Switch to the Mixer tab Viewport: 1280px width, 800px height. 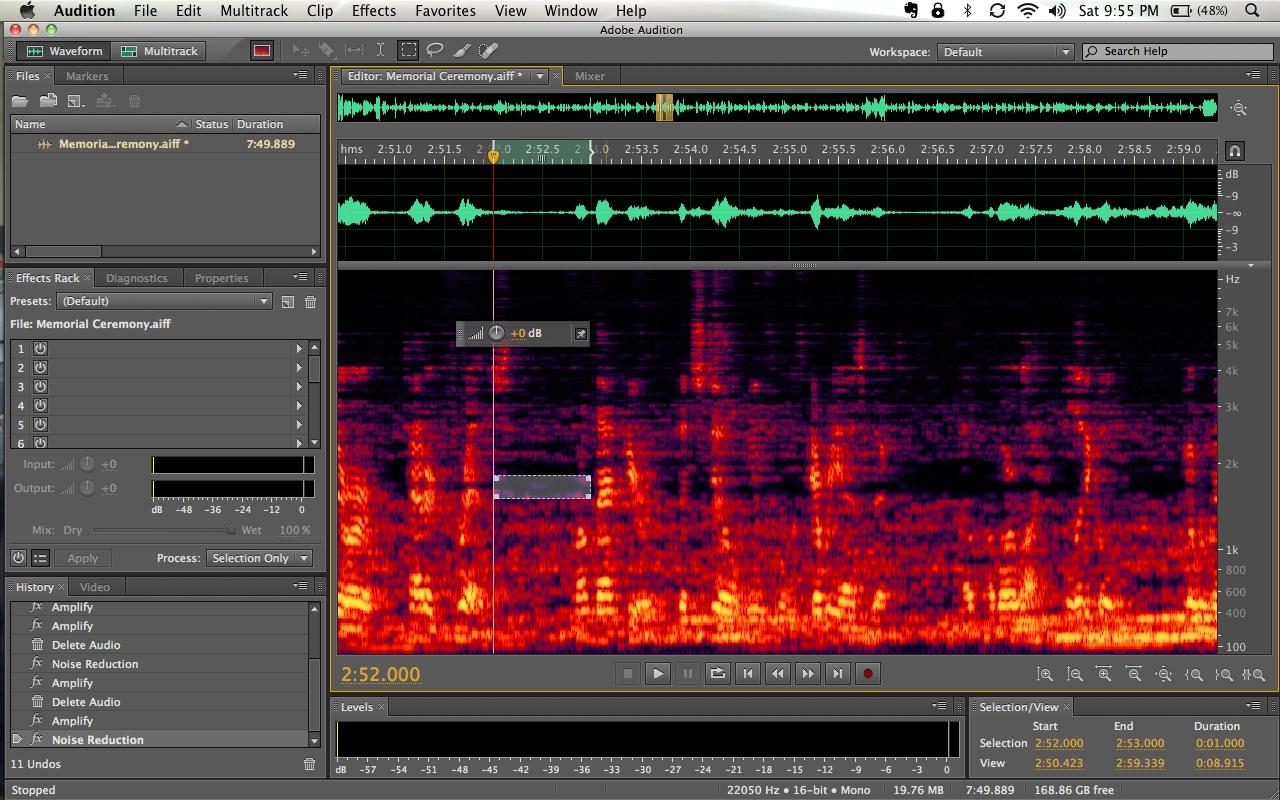click(x=589, y=76)
